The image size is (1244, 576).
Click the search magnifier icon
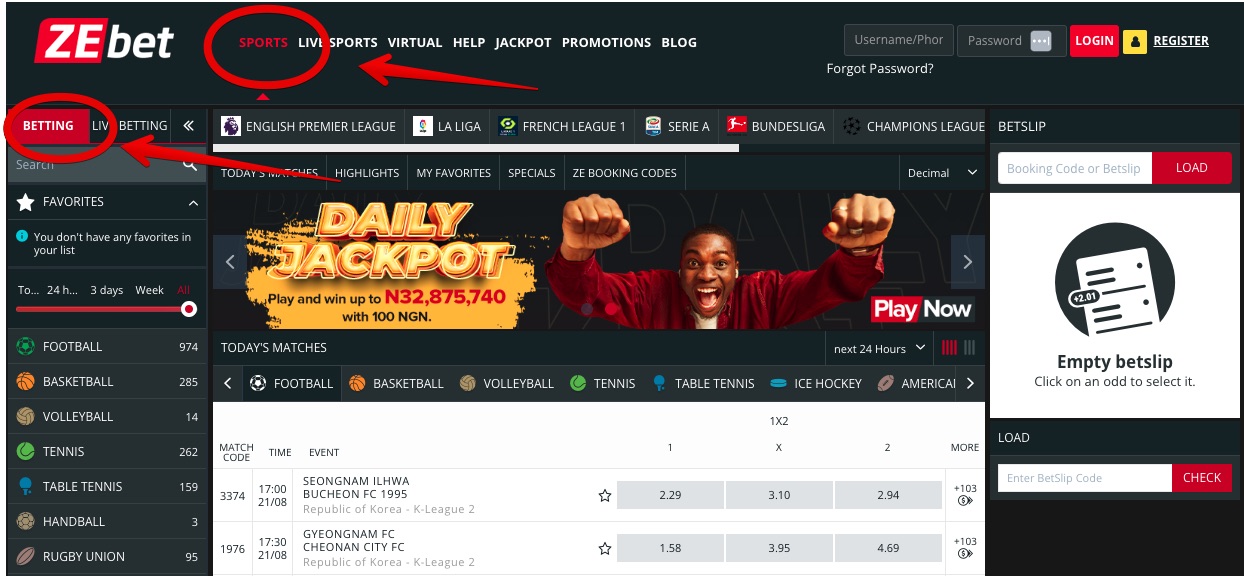coord(190,165)
